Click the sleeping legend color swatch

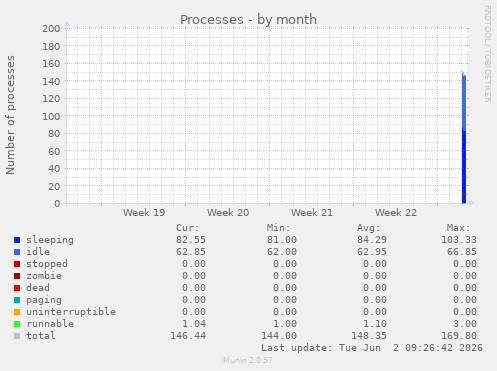coord(17,240)
